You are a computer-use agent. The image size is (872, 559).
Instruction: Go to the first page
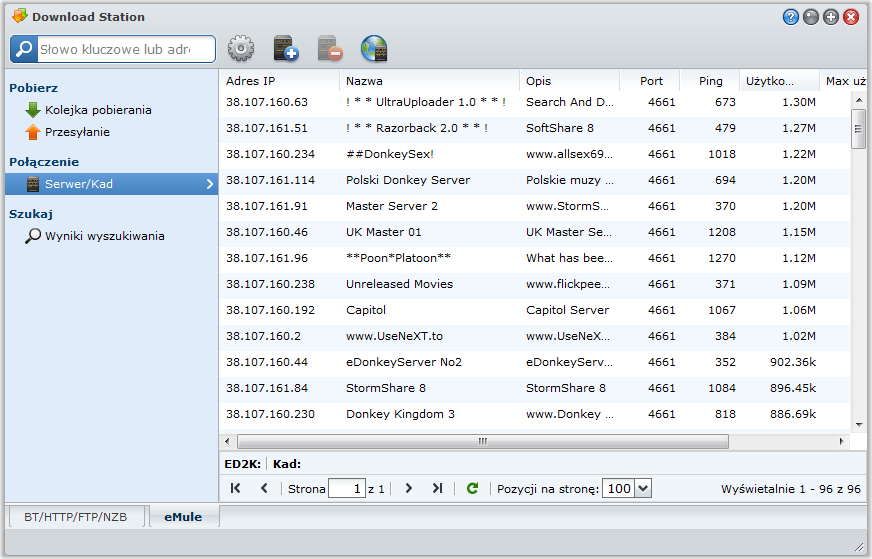(235, 488)
